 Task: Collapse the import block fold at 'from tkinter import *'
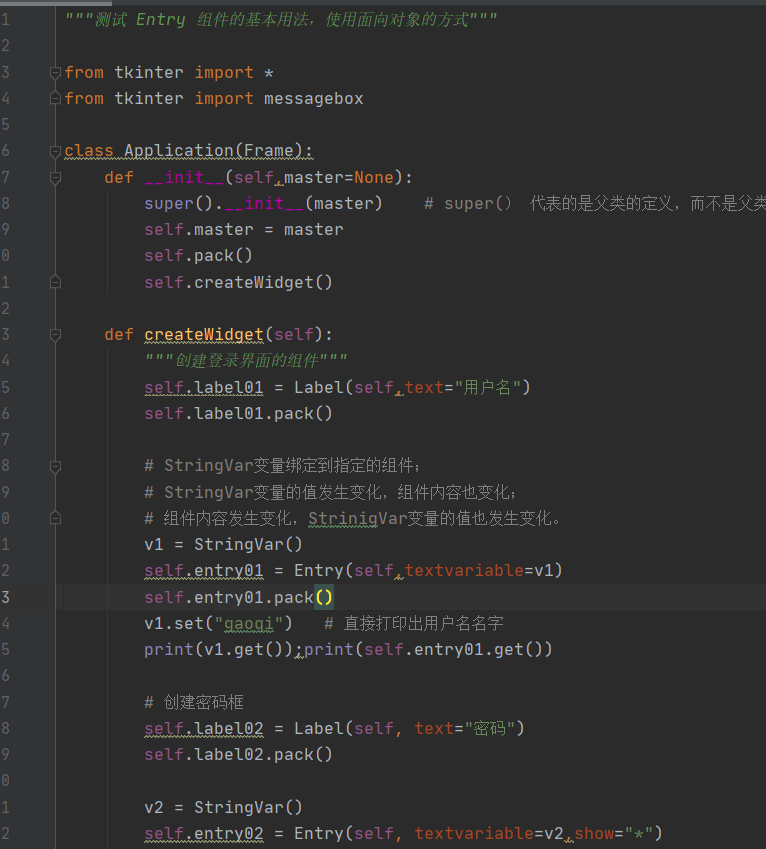pos(55,73)
